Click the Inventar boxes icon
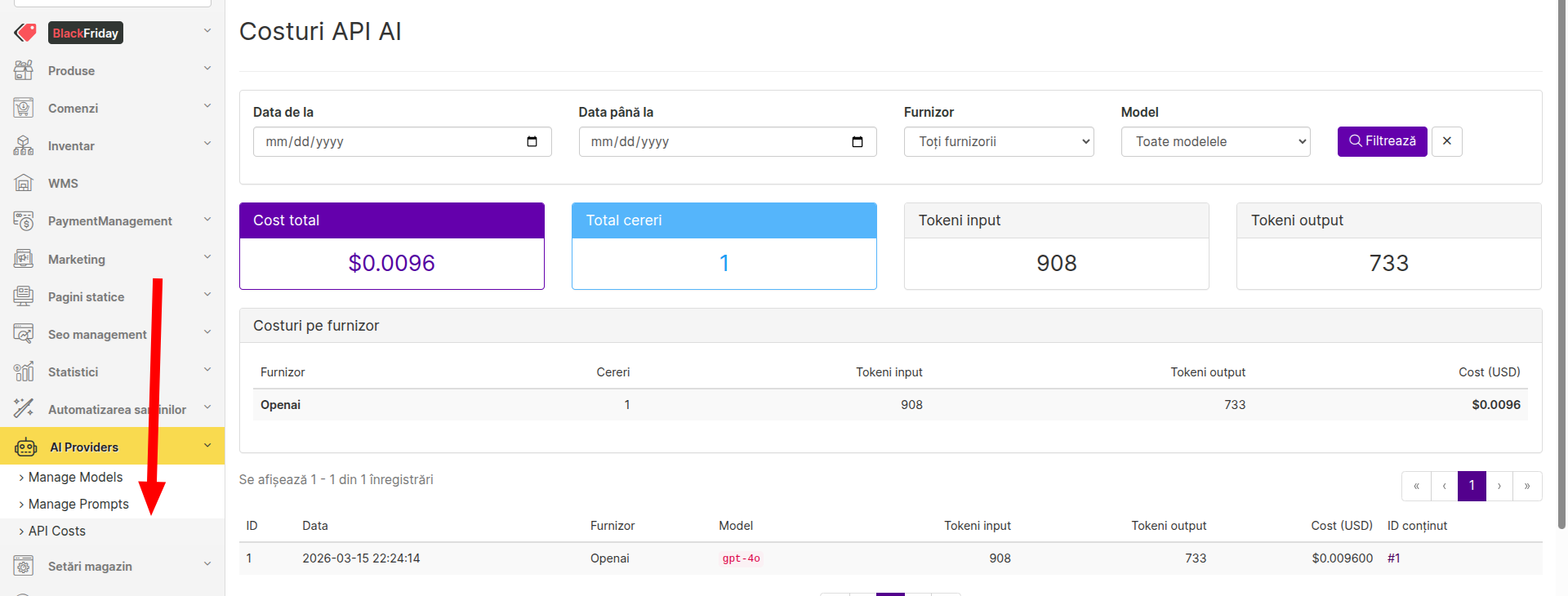 click(24, 145)
